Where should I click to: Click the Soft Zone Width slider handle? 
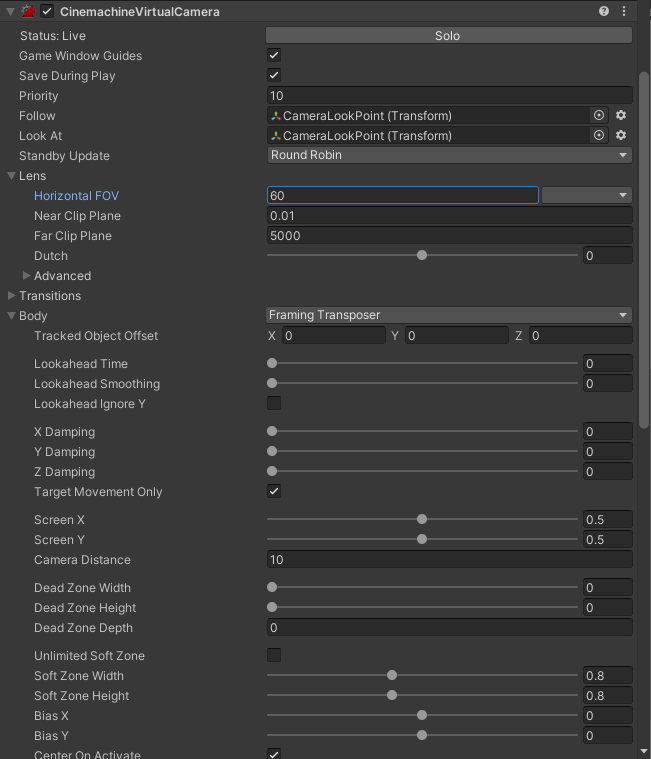[392, 675]
